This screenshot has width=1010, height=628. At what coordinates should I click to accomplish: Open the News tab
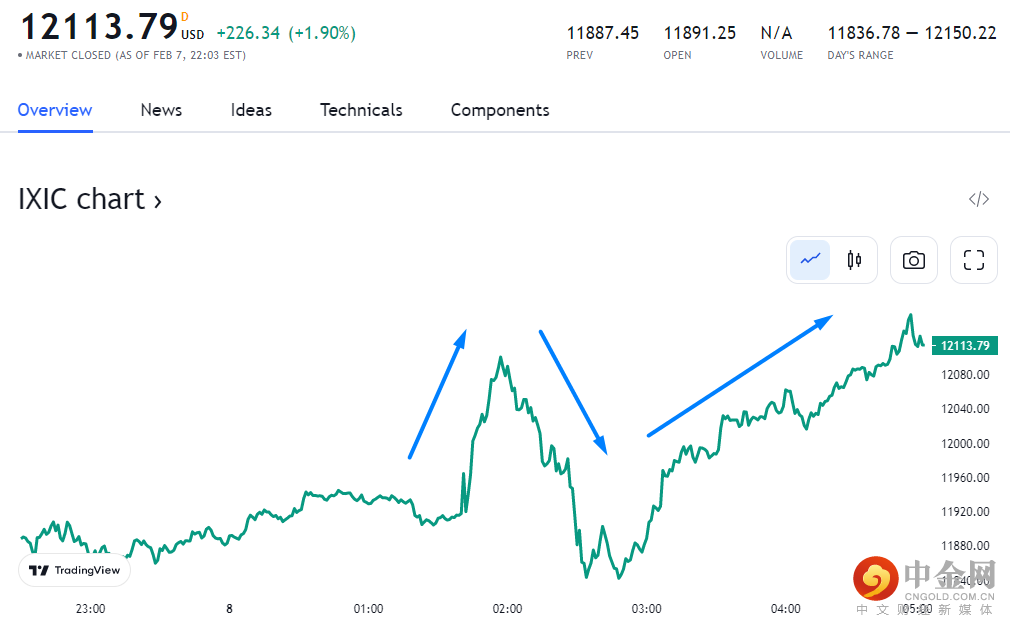click(161, 110)
